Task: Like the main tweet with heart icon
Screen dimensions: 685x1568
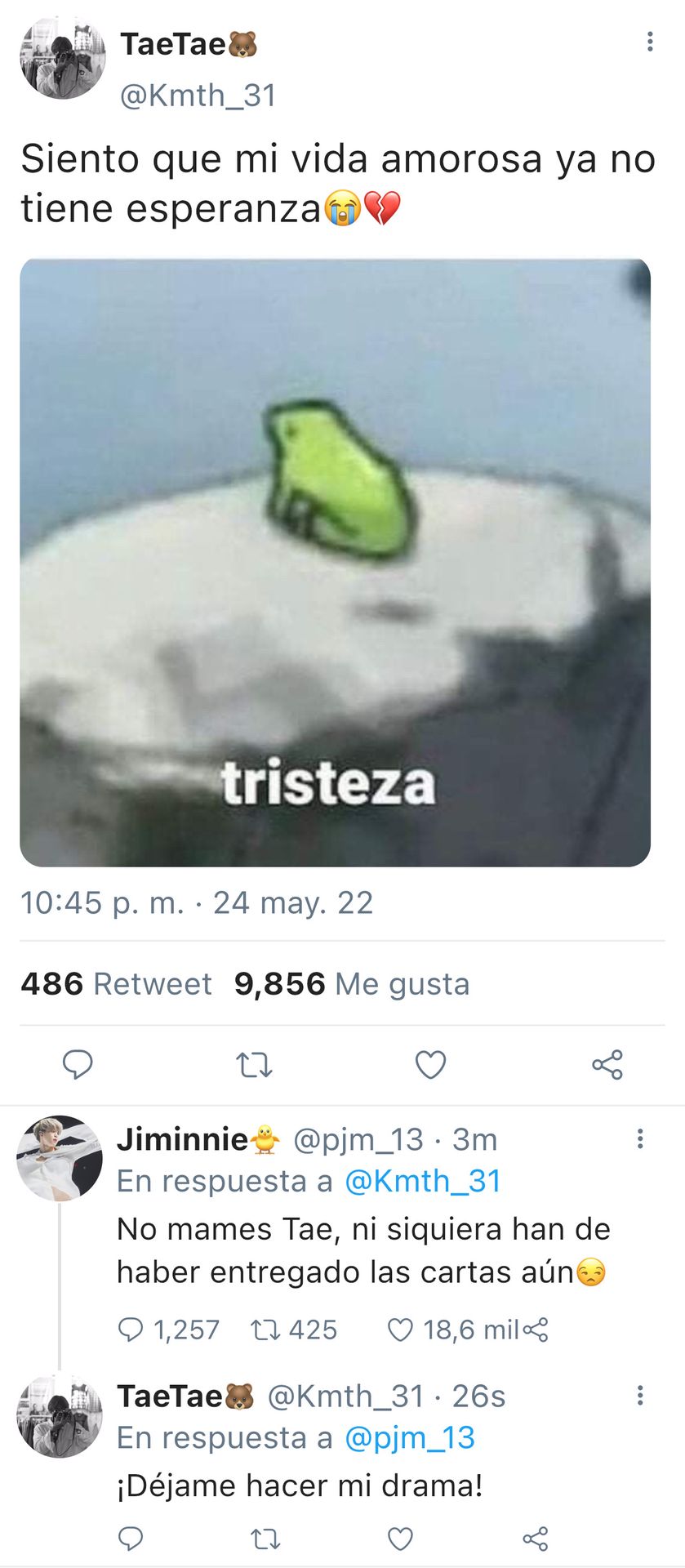Action: [x=430, y=1065]
